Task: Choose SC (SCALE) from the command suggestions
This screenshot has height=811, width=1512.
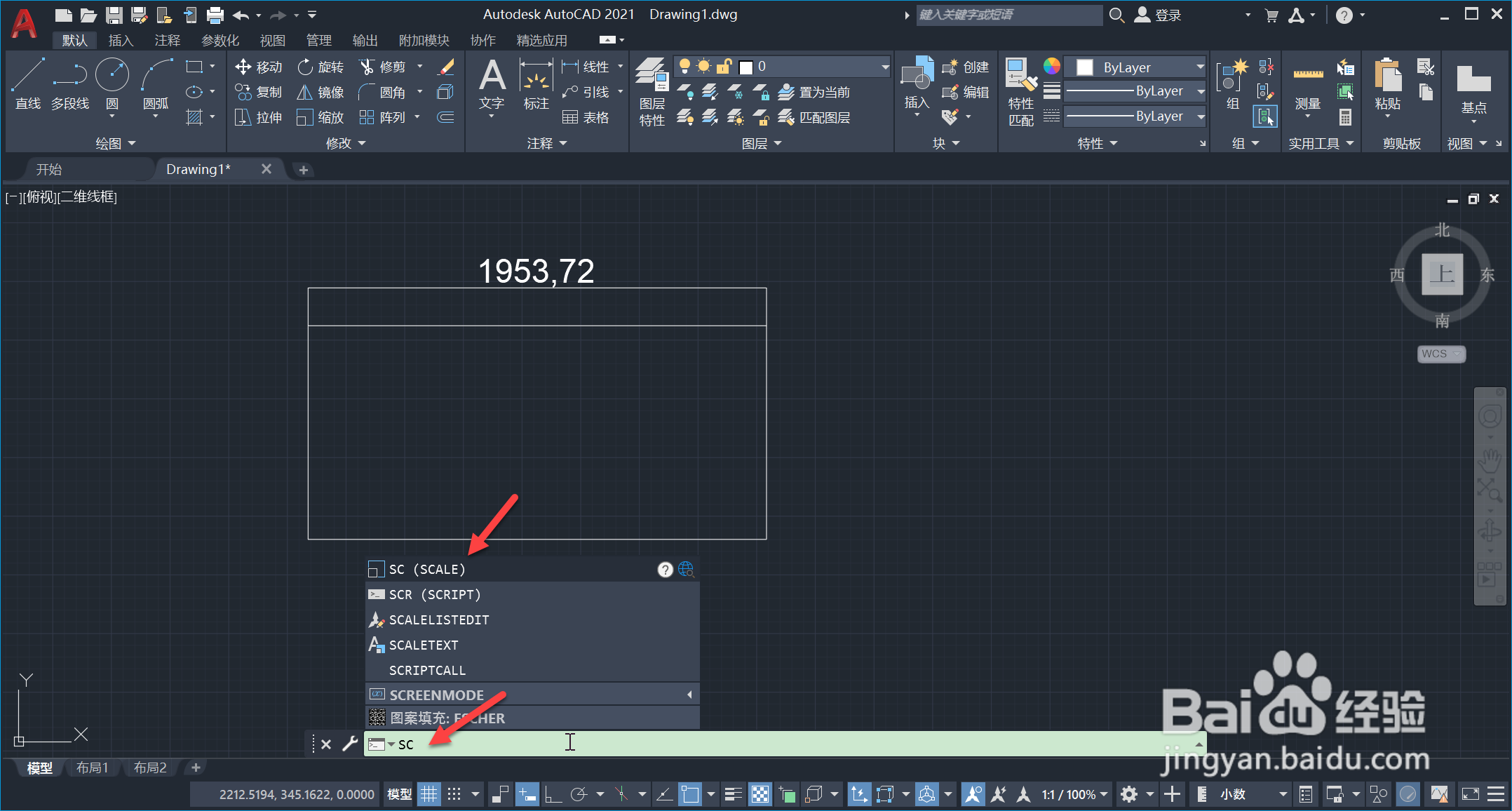Action: pyautogui.click(x=426, y=569)
